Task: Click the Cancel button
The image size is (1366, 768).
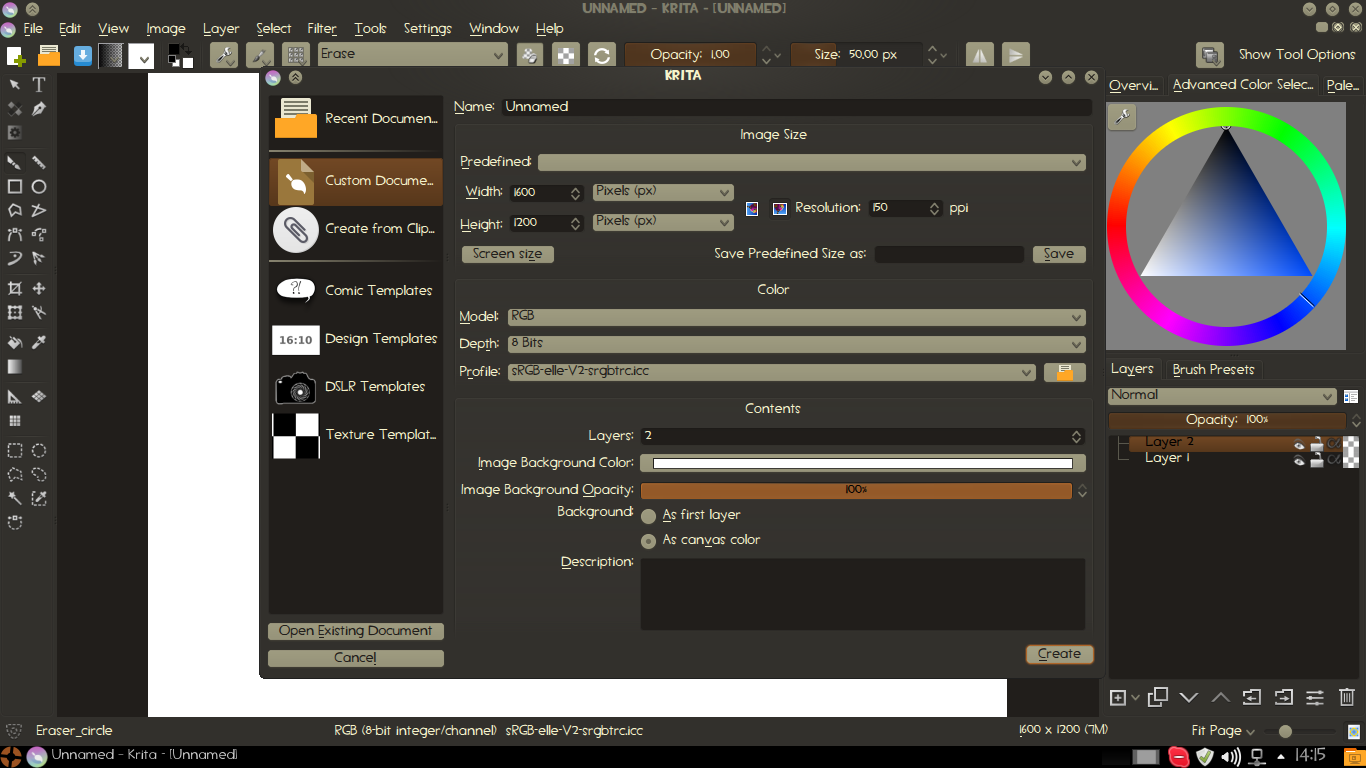Action: tap(356, 658)
